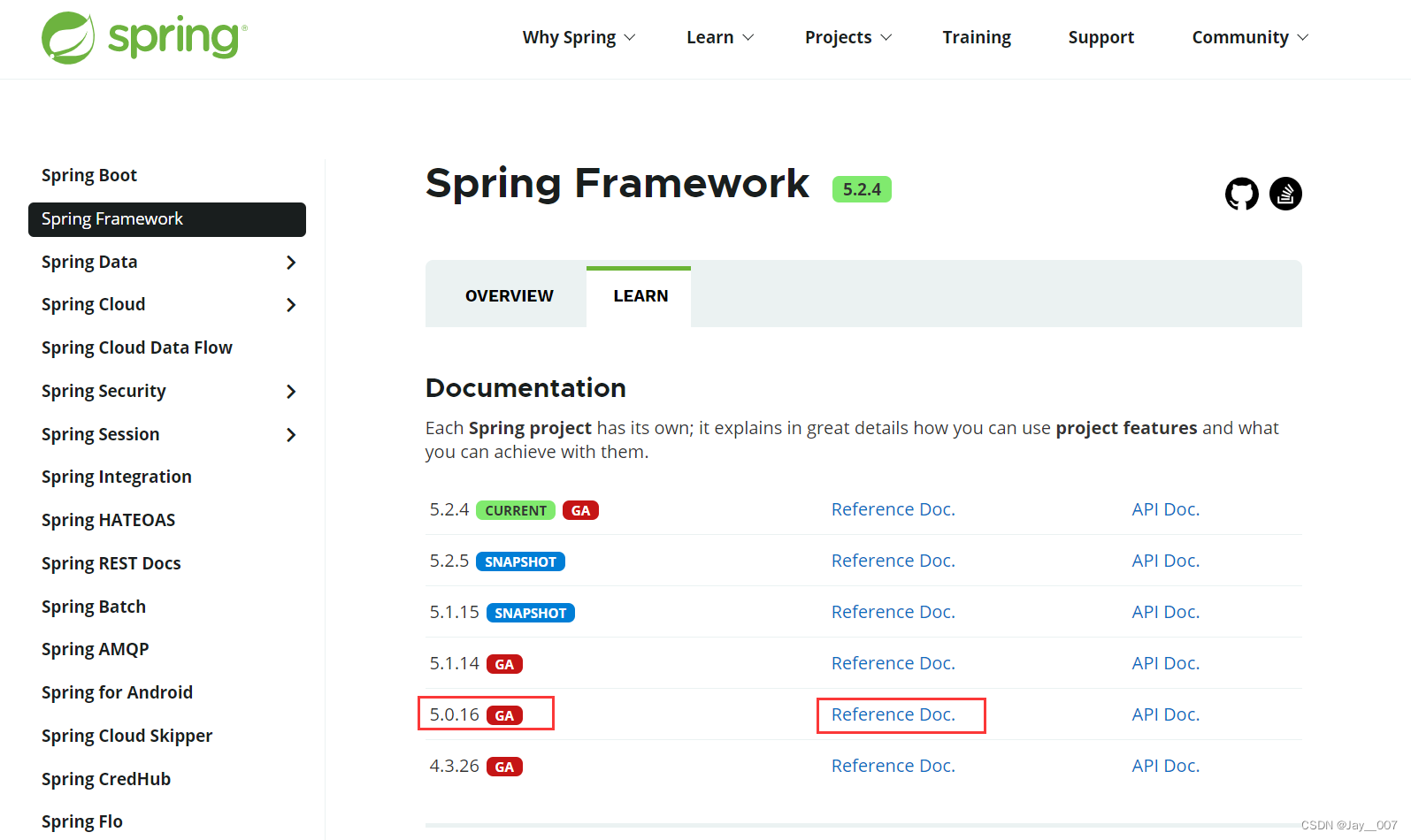Open Reference Doc. for version 5.2.4
The height and width of the screenshot is (840, 1411).
(x=893, y=509)
